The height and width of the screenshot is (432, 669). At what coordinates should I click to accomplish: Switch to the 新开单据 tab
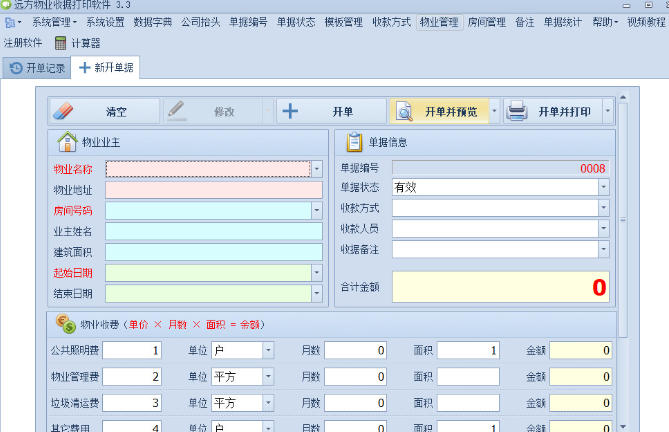[105, 67]
